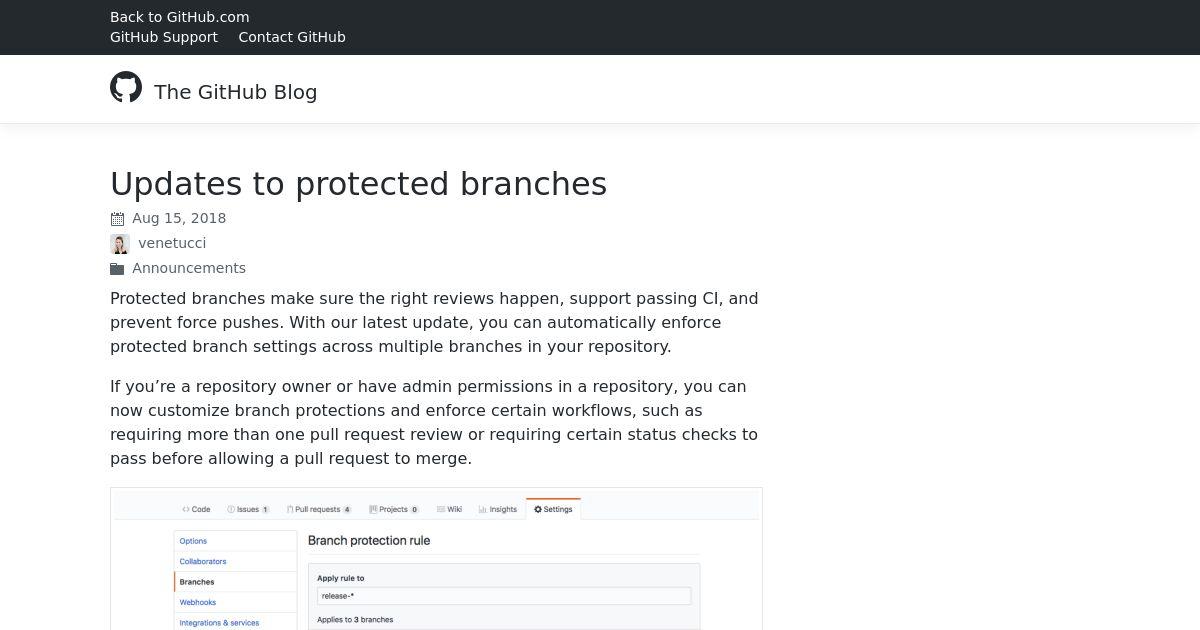Click the folder icon beside Announcements
1200x630 pixels.
pos(117,269)
